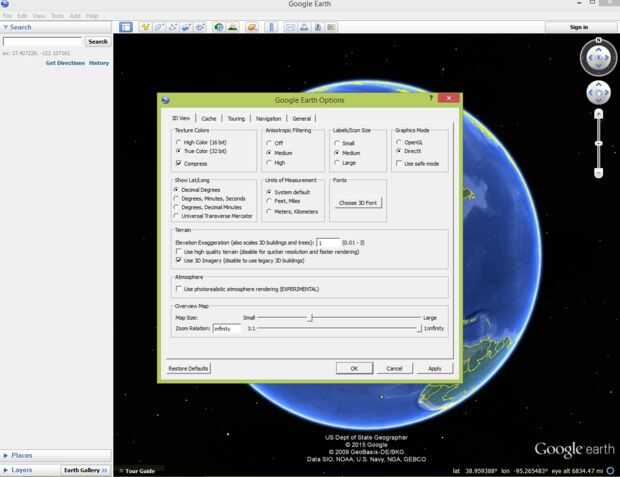Click the Add Placemark pushpin icon
This screenshot has width=620, height=477.
point(146,27)
